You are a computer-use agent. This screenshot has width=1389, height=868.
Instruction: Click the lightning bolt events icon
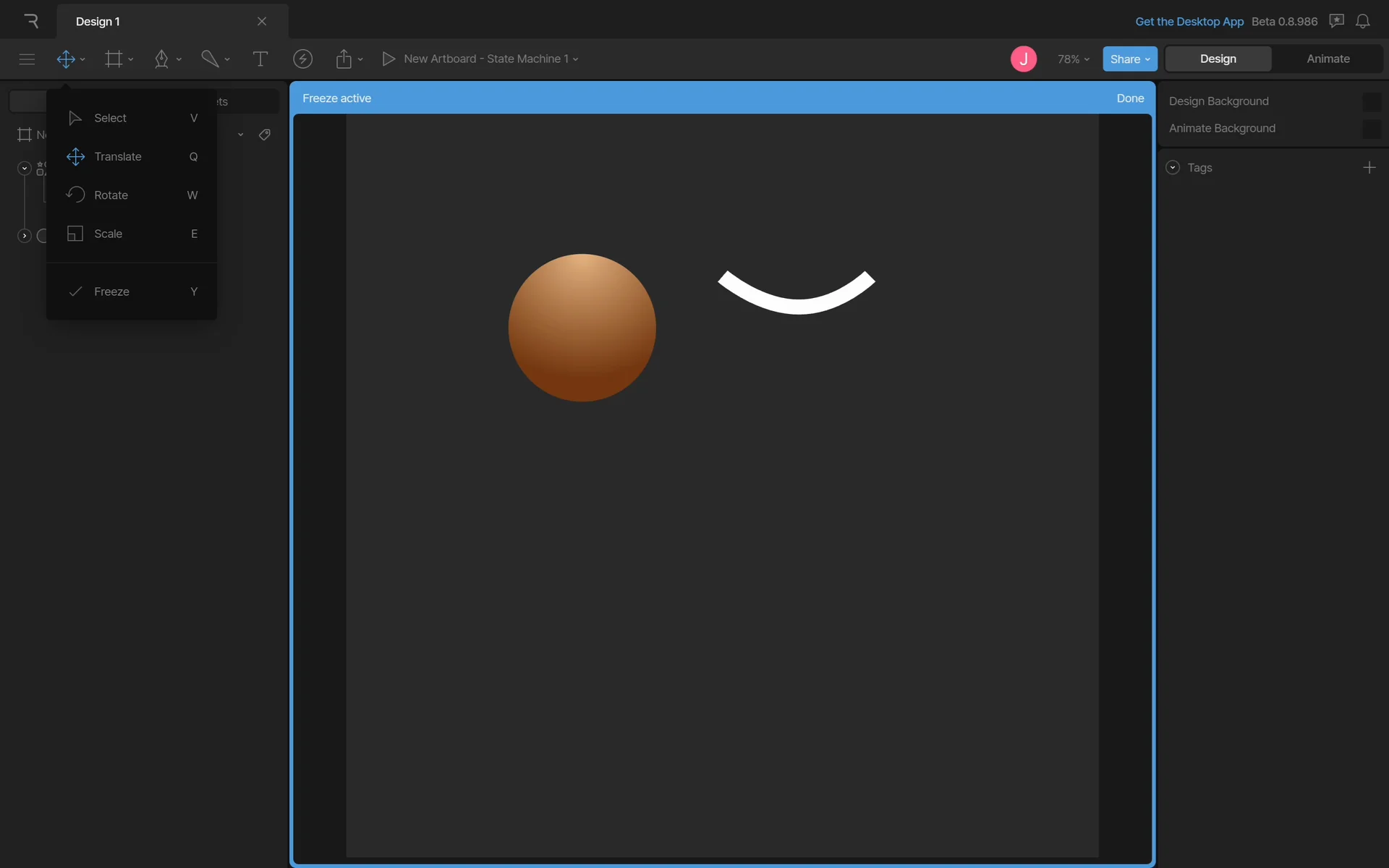(x=302, y=59)
